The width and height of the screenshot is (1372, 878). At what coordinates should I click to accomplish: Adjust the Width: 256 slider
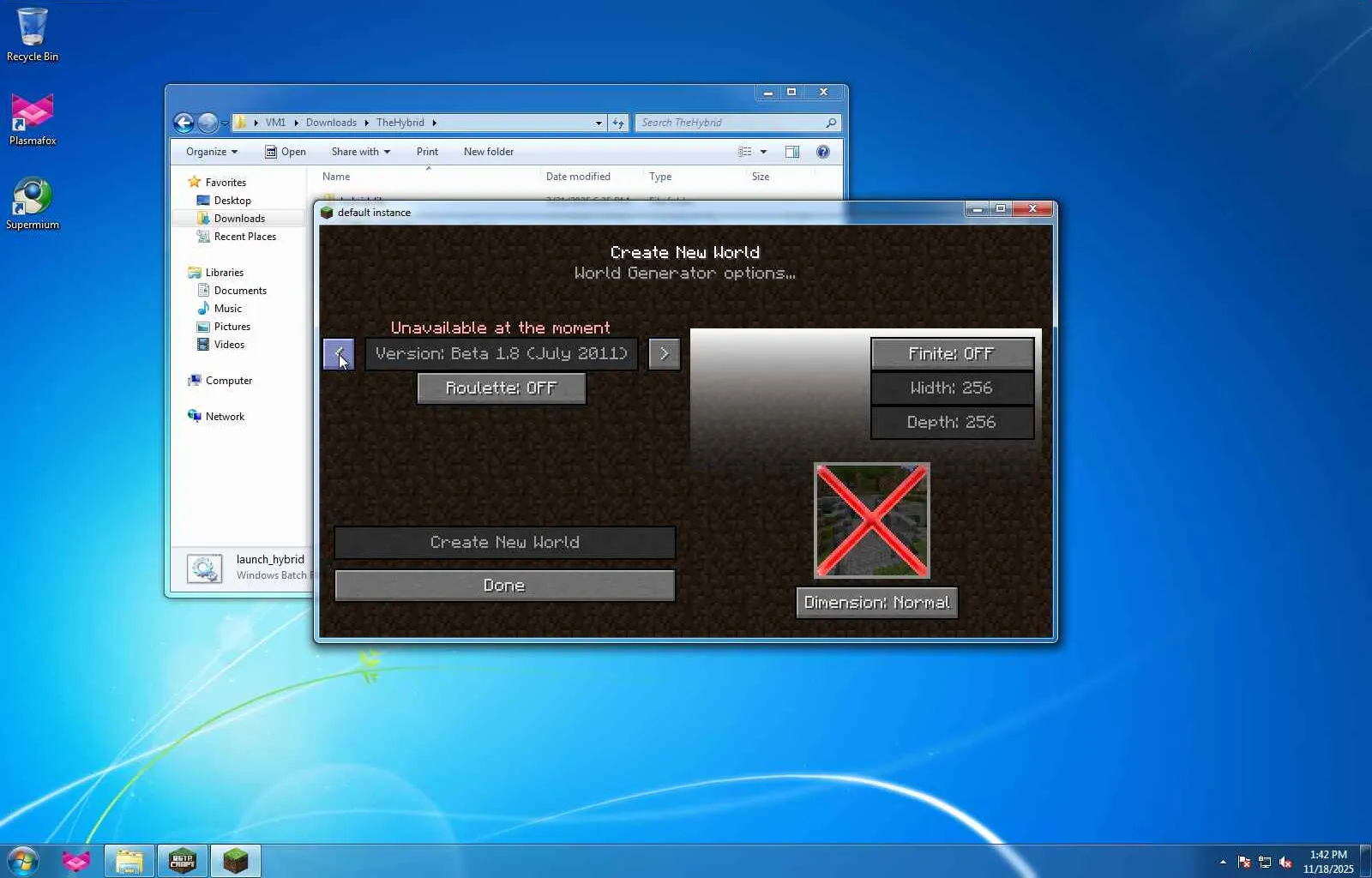[952, 388]
